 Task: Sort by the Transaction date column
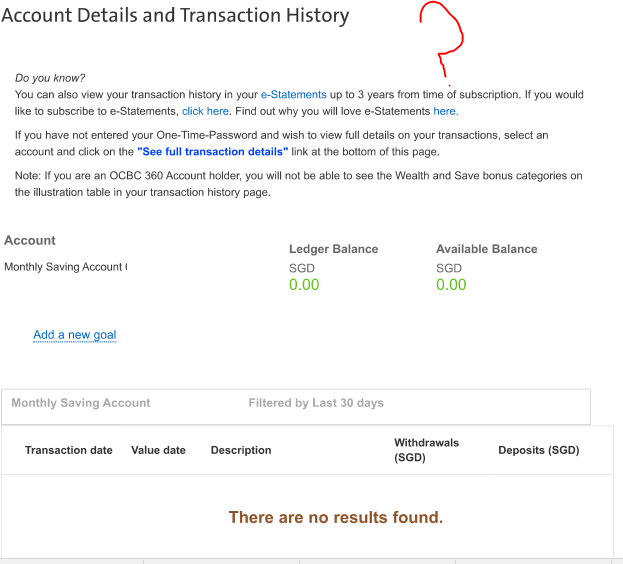pyautogui.click(x=69, y=450)
